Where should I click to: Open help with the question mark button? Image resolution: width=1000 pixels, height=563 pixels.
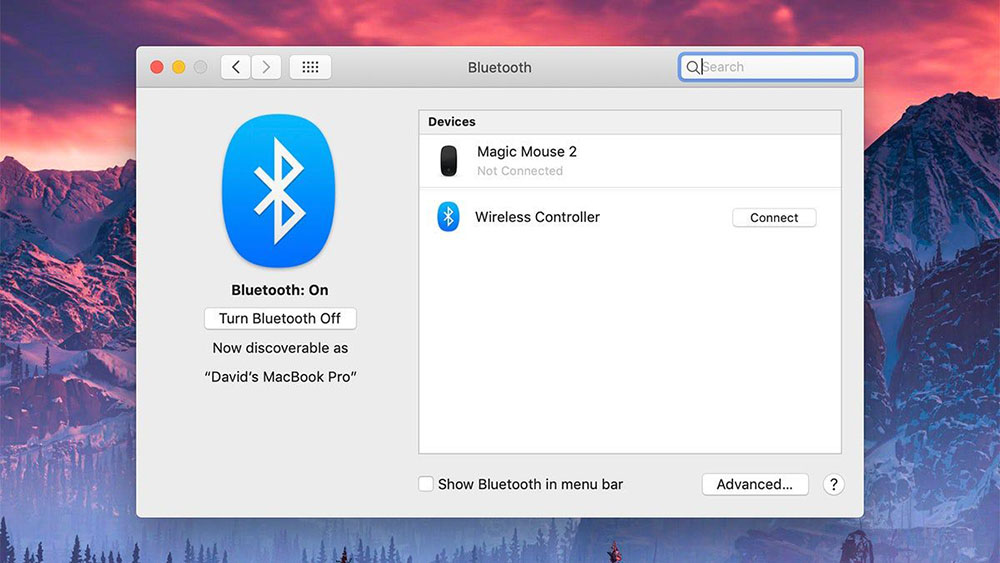point(833,484)
